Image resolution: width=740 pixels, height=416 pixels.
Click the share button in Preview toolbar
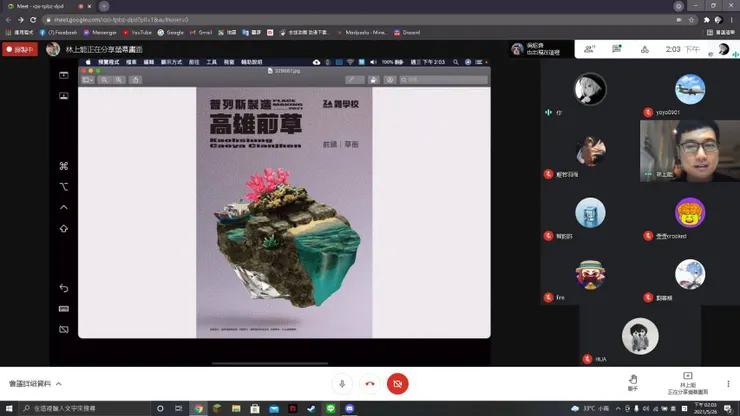coord(136,80)
